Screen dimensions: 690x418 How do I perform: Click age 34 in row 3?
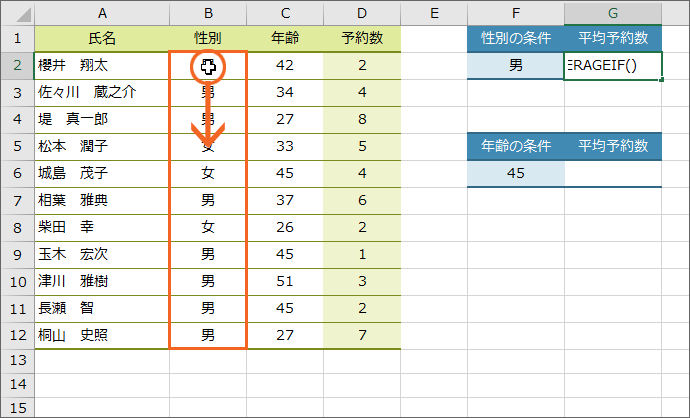click(285, 93)
